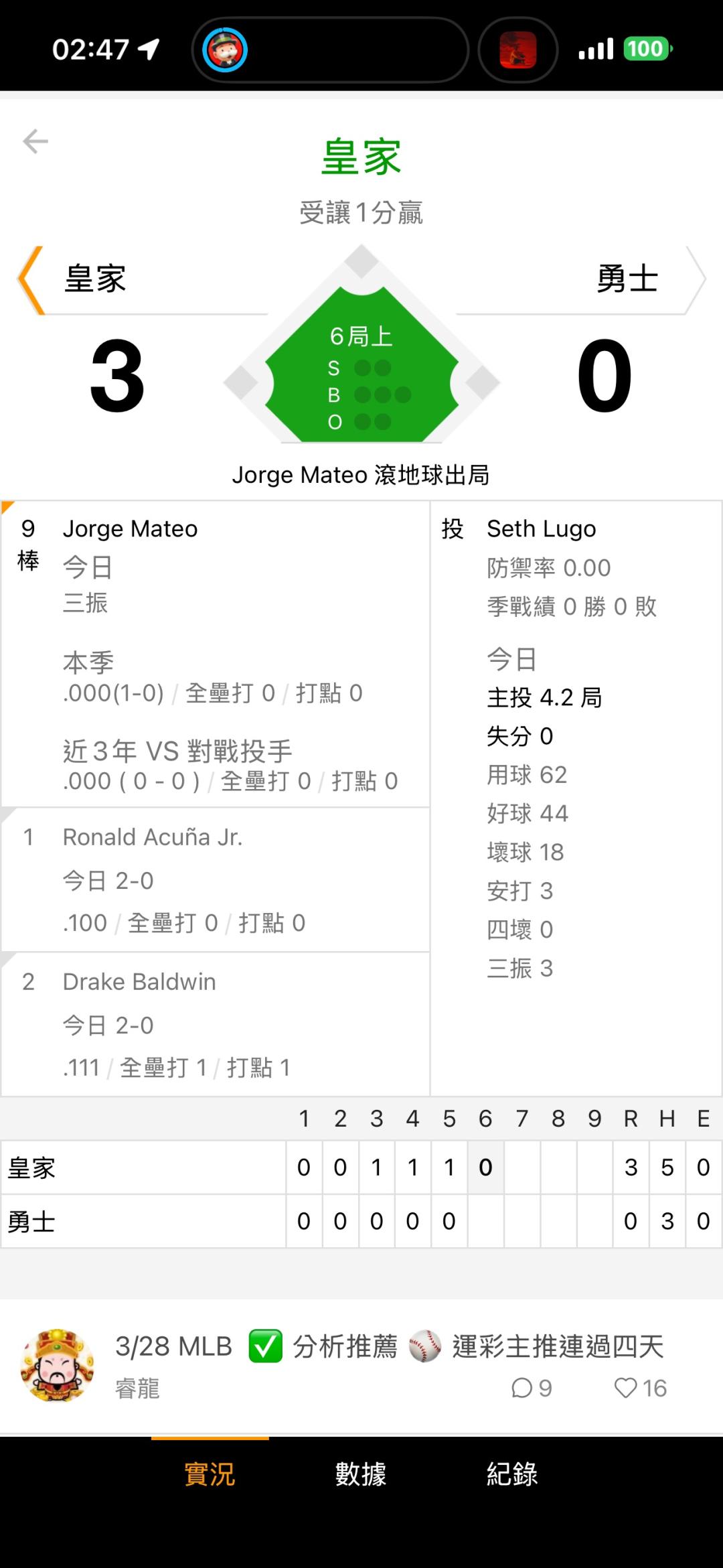Select the 實況 tab
The width and height of the screenshot is (723, 1568).
tap(210, 1474)
